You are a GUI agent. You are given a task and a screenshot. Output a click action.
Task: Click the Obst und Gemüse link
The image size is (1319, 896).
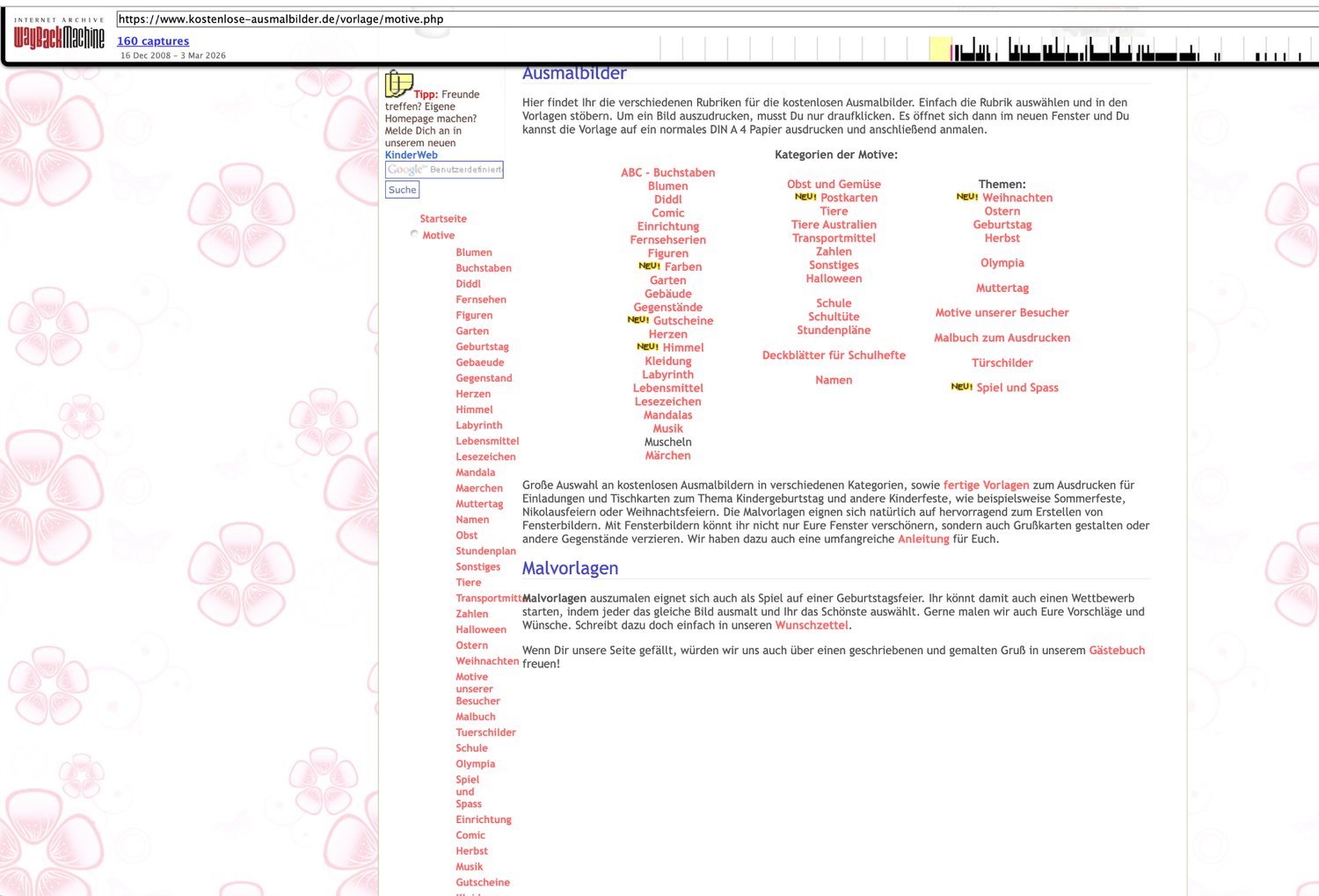click(x=834, y=185)
